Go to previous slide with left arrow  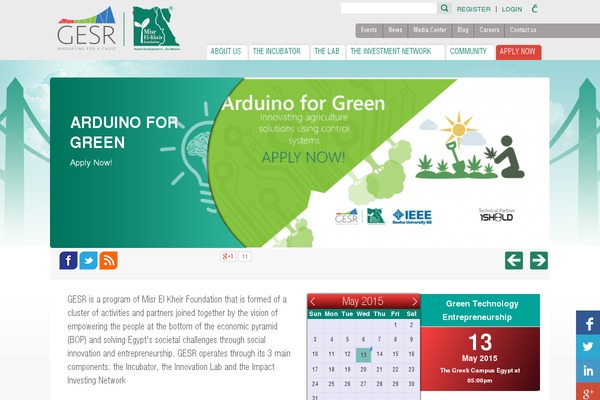click(514, 261)
